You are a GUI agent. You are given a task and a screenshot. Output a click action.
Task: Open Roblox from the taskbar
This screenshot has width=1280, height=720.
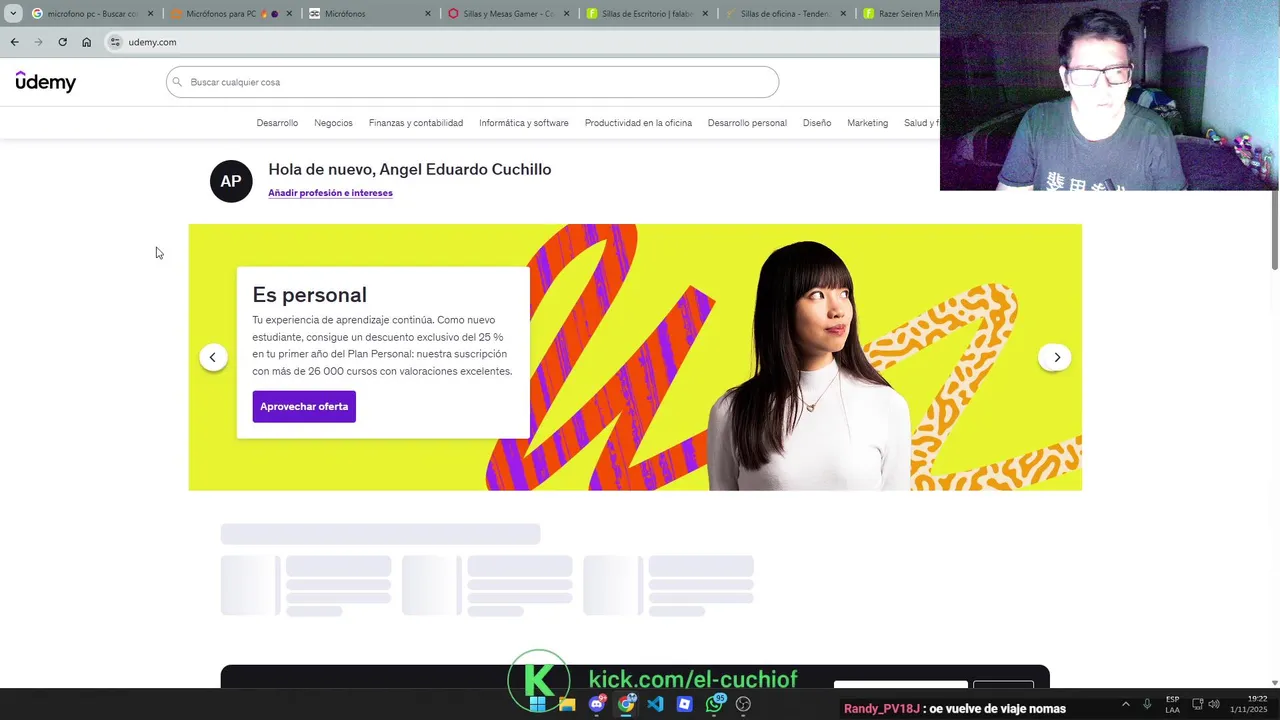coord(684,704)
